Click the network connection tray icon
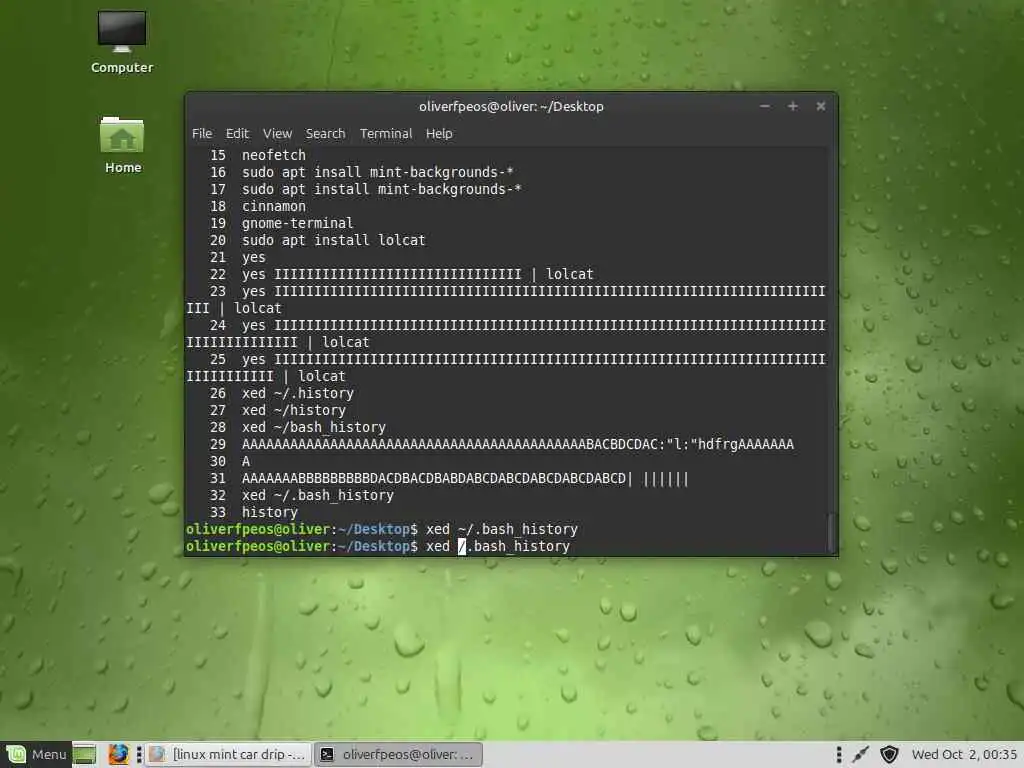Screen dimensions: 1024x768 coord(861,754)
